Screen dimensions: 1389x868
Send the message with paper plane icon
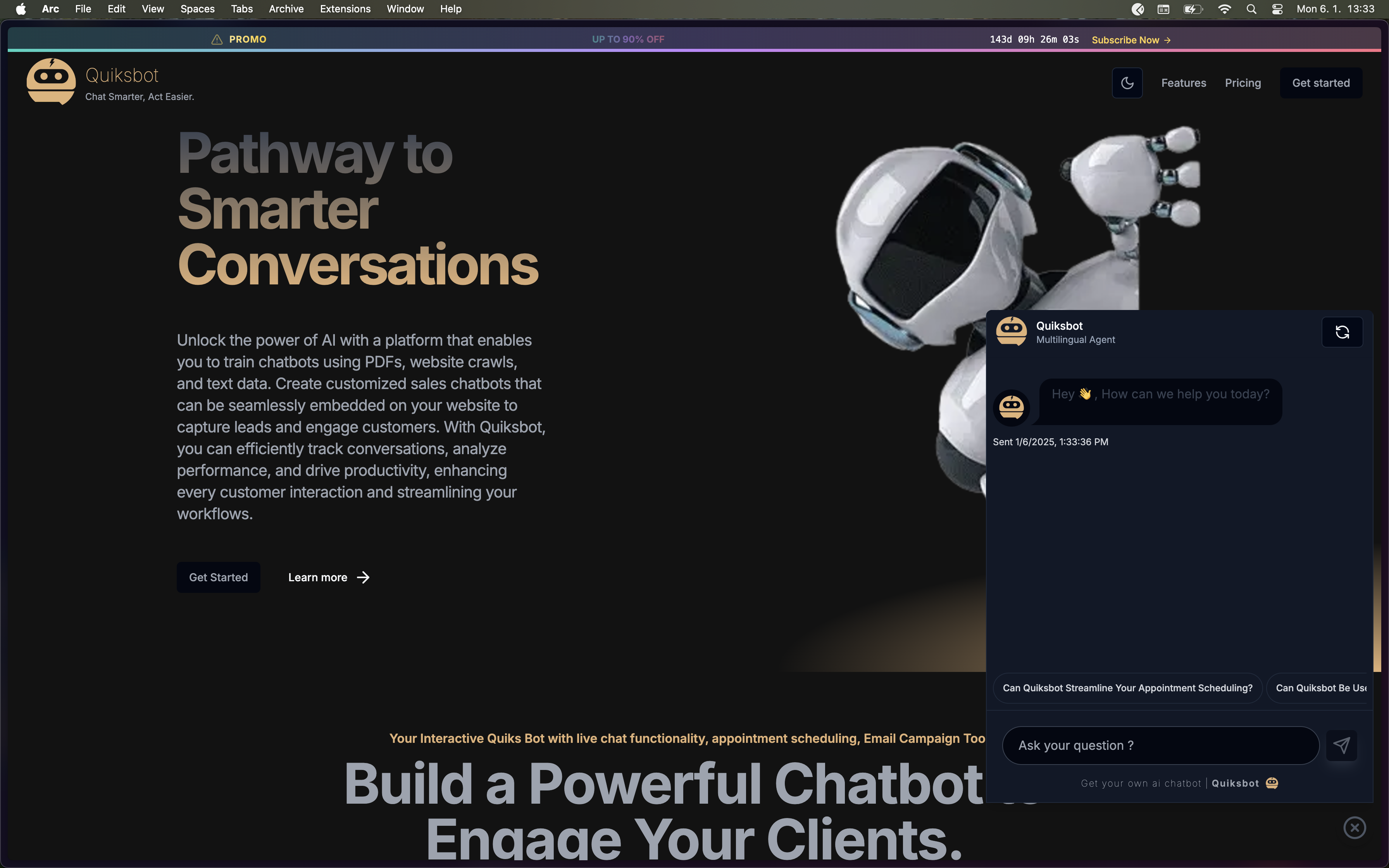point(1341,745)
